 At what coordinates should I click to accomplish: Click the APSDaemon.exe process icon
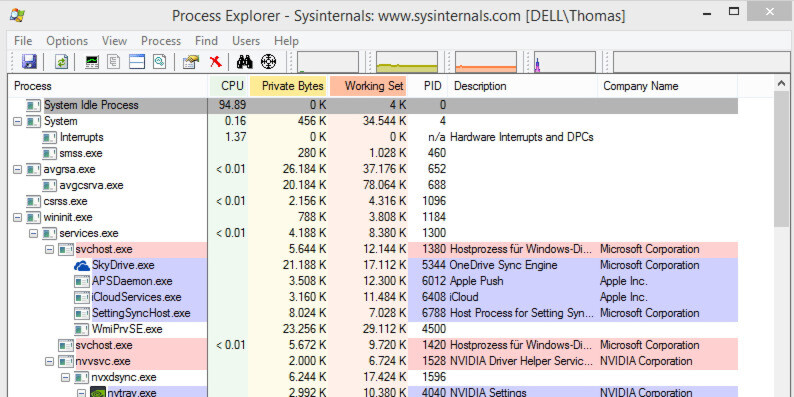(x=82, y=281)
